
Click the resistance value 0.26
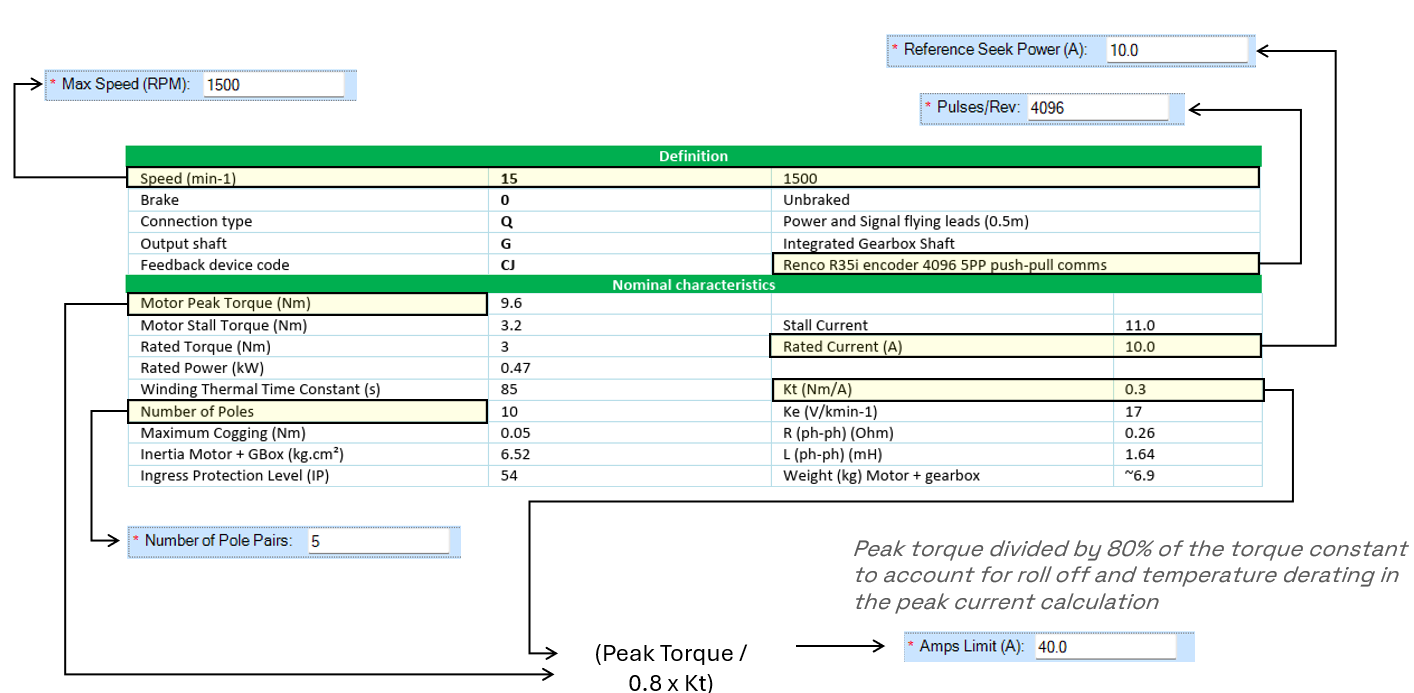tap(1140, 433)
